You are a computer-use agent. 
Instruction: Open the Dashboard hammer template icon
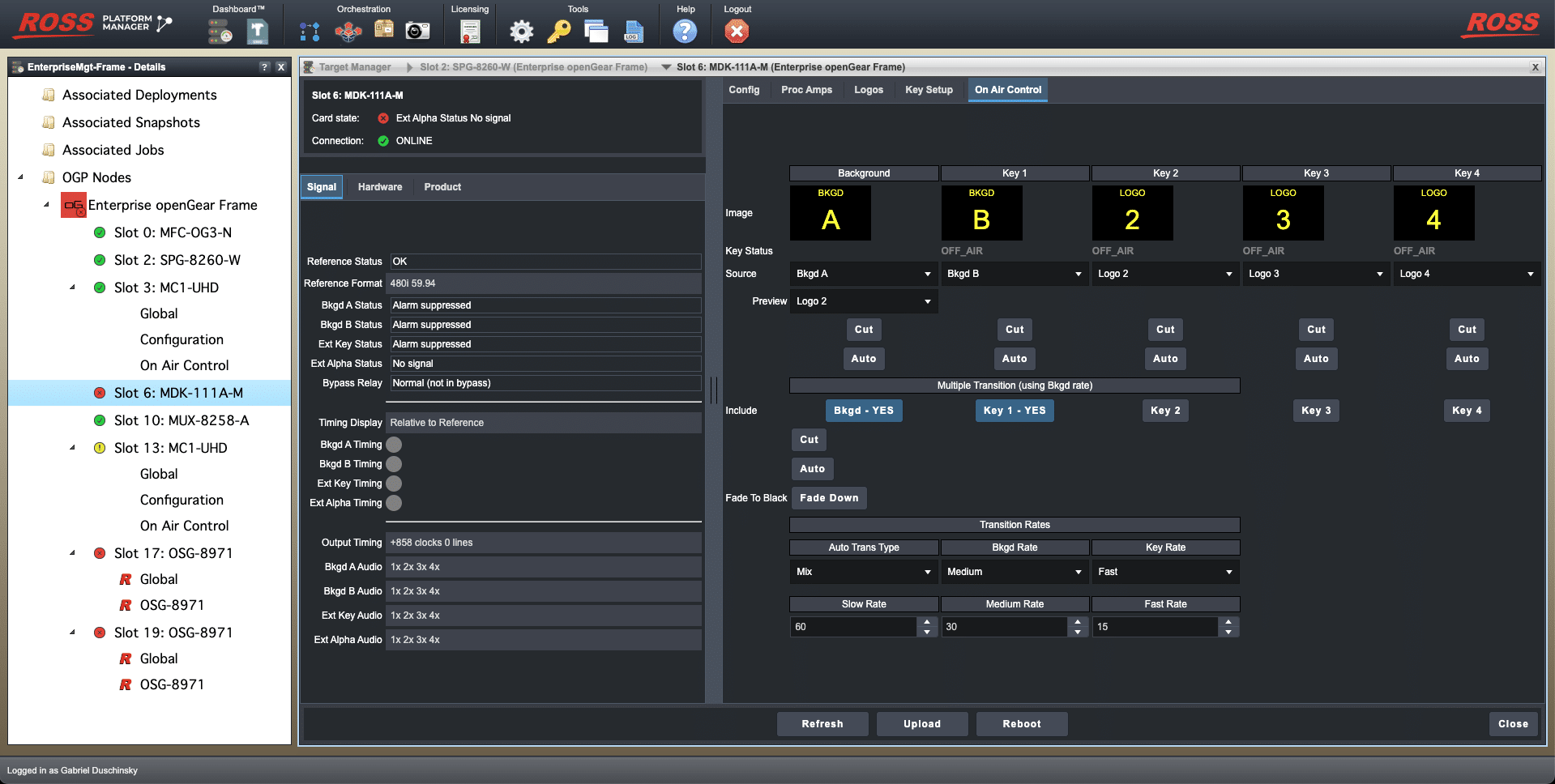pos(257,32)
